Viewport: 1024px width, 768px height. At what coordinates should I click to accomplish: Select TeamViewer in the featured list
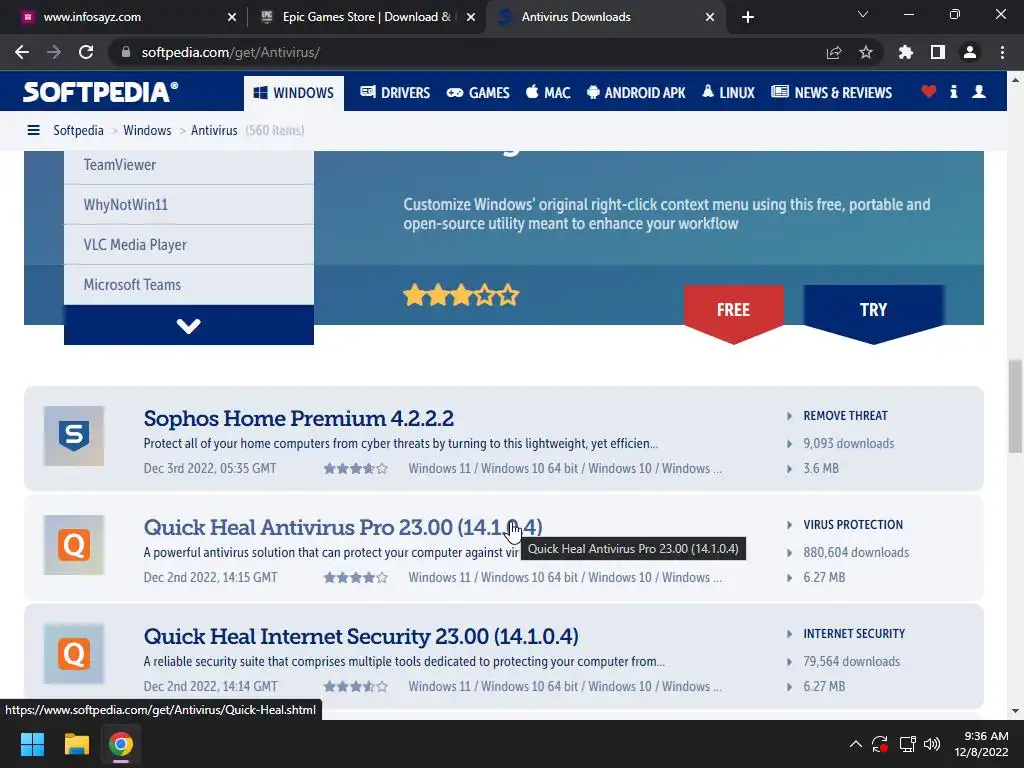(x=189, y=165)
